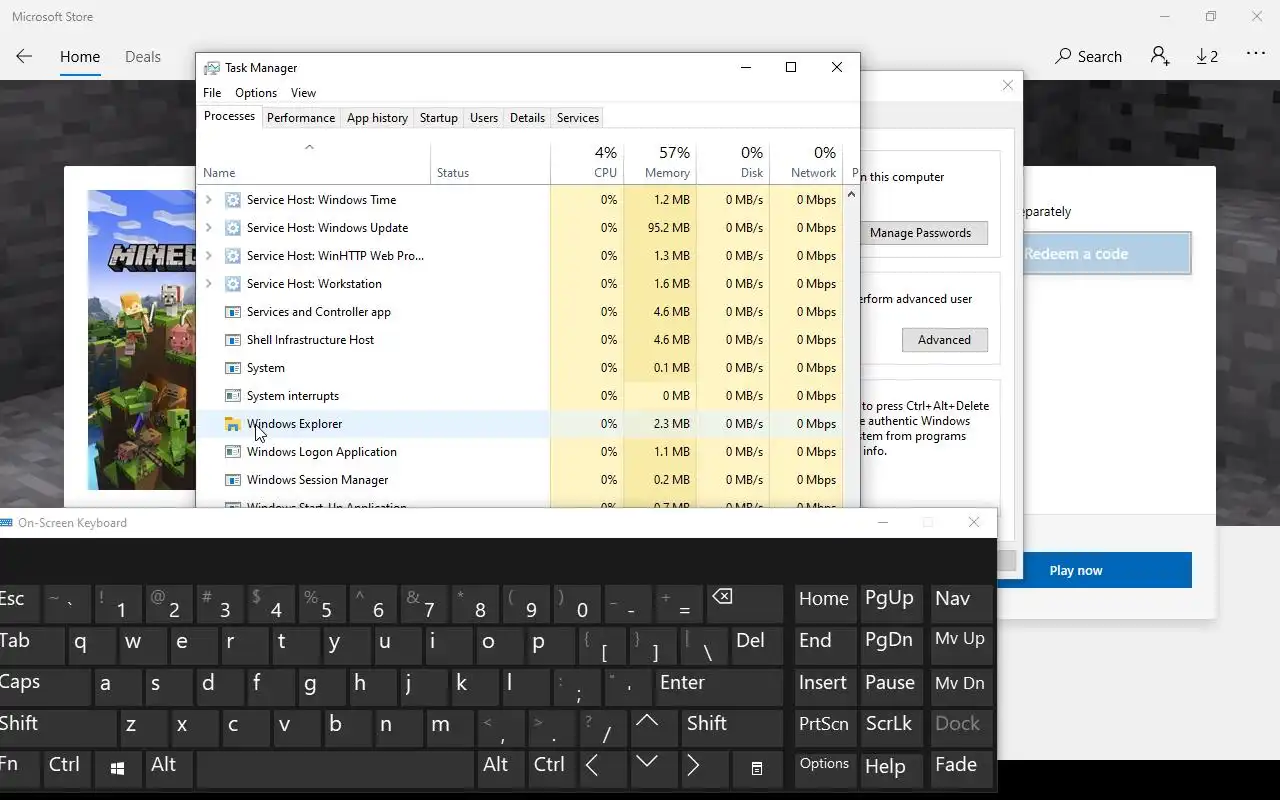Toggle the Nav key on keyboard
This screenshot has width=1280, height=800.
click(x=960, y=604)
